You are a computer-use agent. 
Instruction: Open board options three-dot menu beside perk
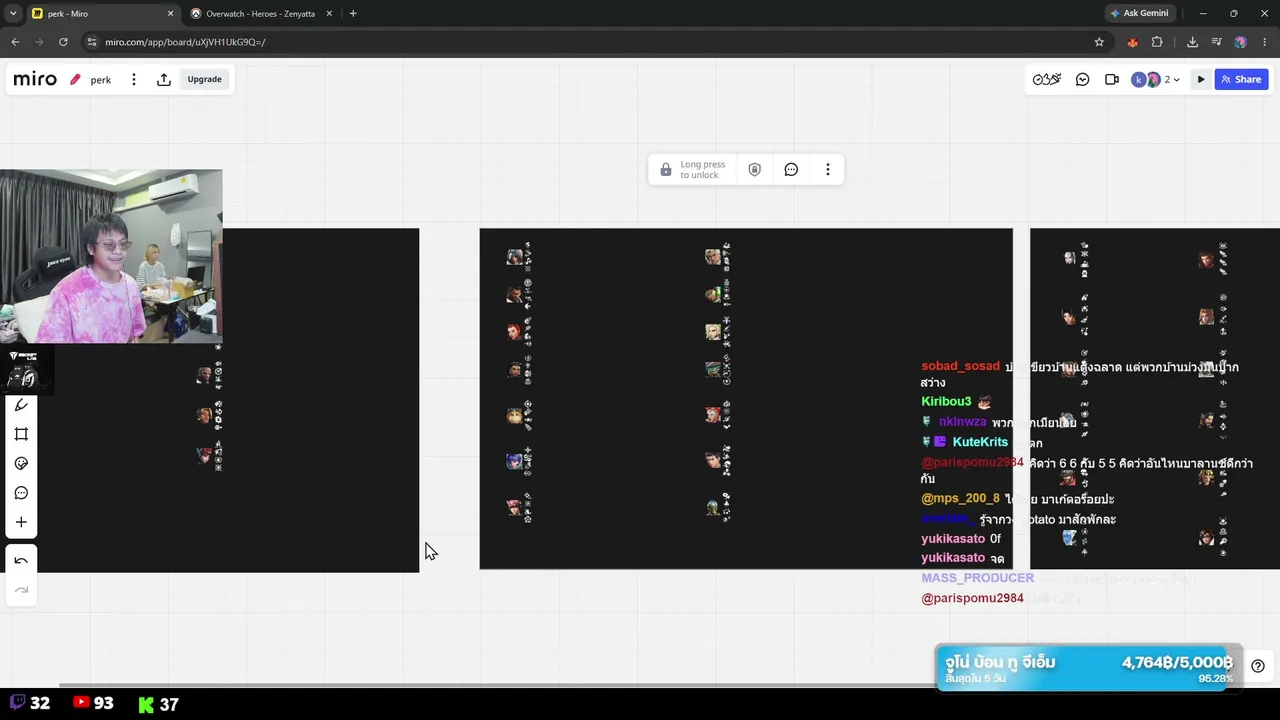(134, 80)
